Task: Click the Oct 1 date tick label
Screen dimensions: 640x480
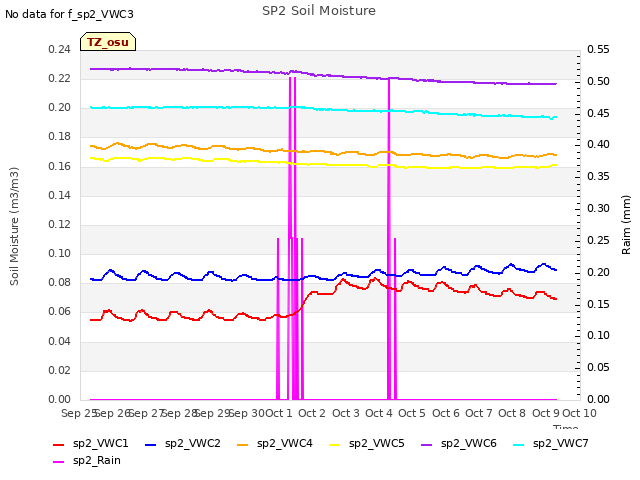Action: pyautogui.click(x=279, y=413)
